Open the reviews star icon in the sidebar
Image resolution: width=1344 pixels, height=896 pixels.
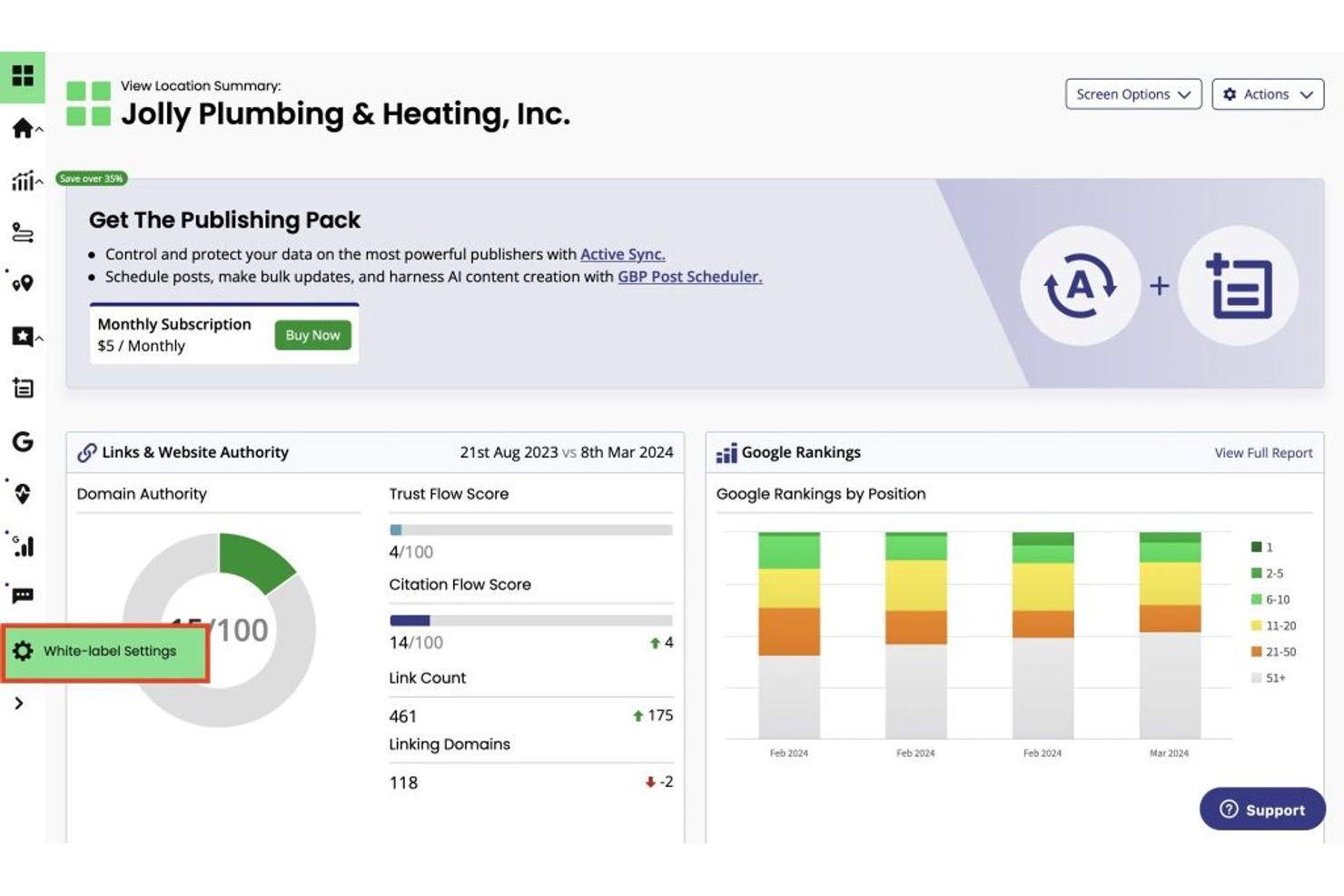[23, 337]
